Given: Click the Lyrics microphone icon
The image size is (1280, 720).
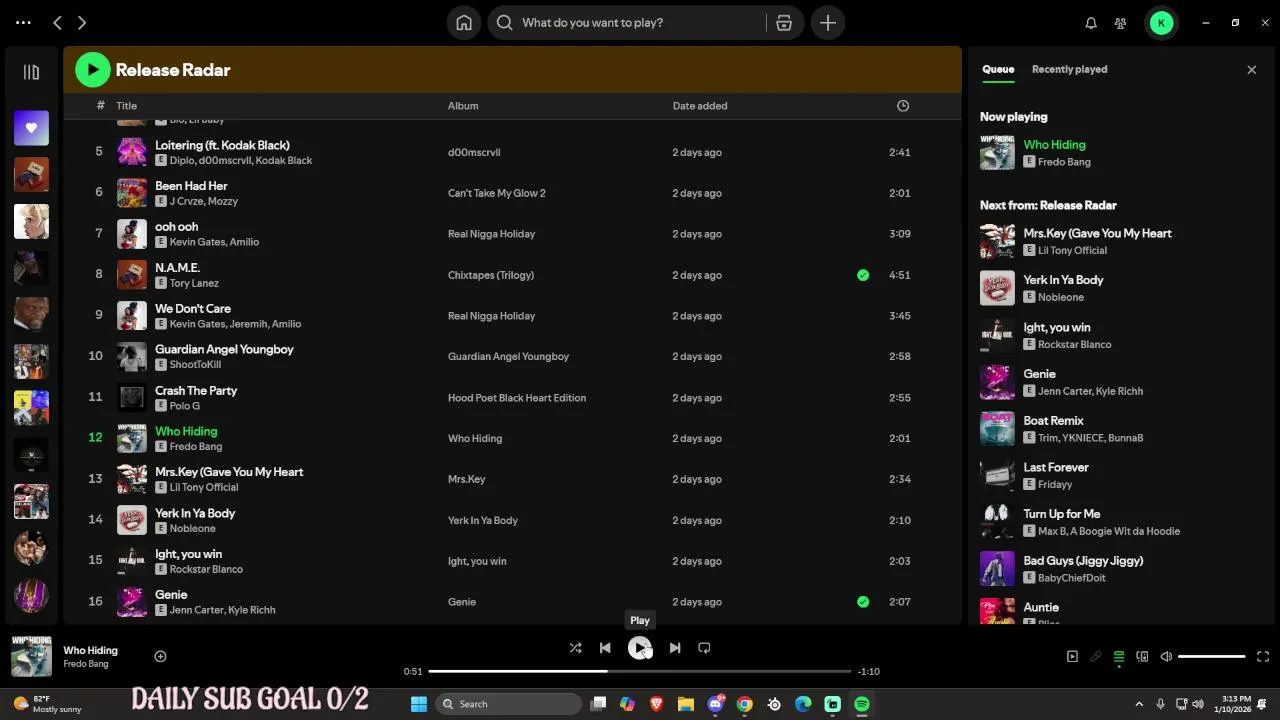Looking at the screenshot, I should click(x=1096, y=657).
